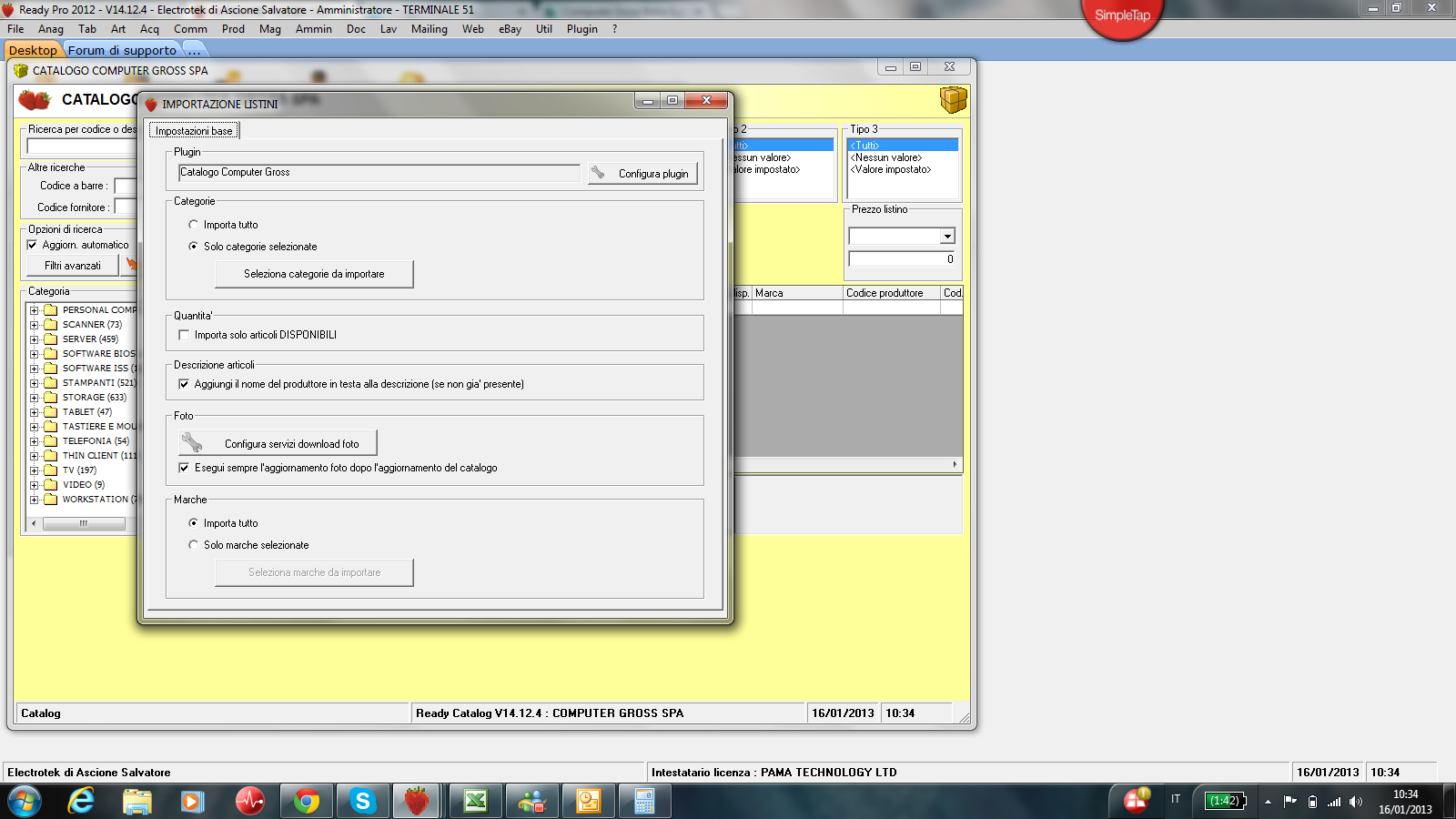Click red security alert icon in taskbar
The image size is (1456, 819).
coord(1137,799)
